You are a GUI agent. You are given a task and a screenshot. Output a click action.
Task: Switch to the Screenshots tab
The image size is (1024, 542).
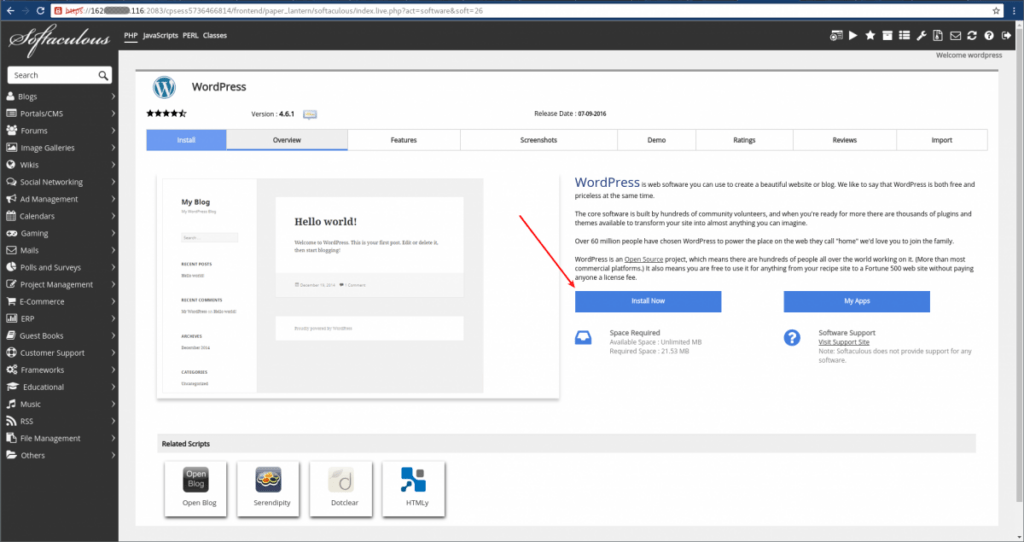539,140
